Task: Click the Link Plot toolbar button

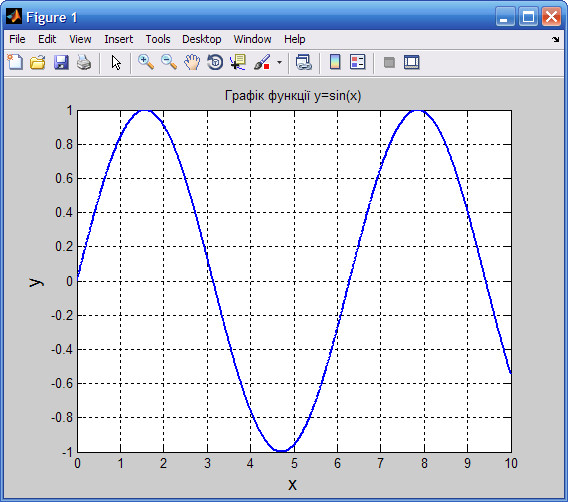Action: click(304, 63)
